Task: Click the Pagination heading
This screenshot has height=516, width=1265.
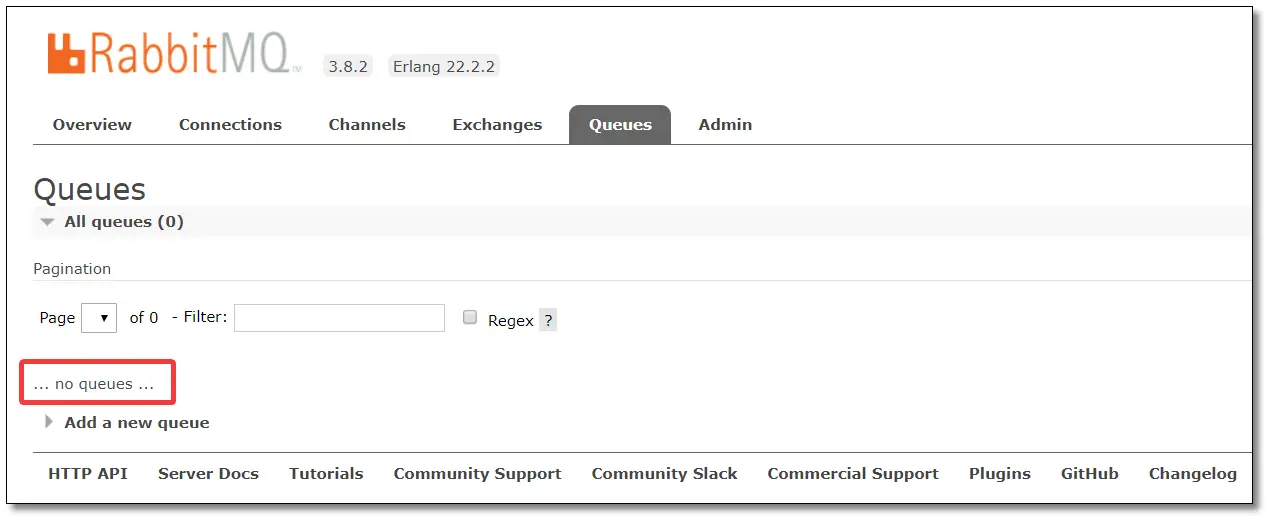Action: point(72,269)
